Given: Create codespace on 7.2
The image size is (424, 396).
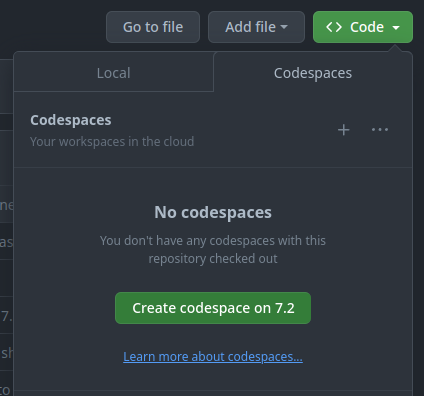Looking at the screenshot, I should tap(213, 308).
